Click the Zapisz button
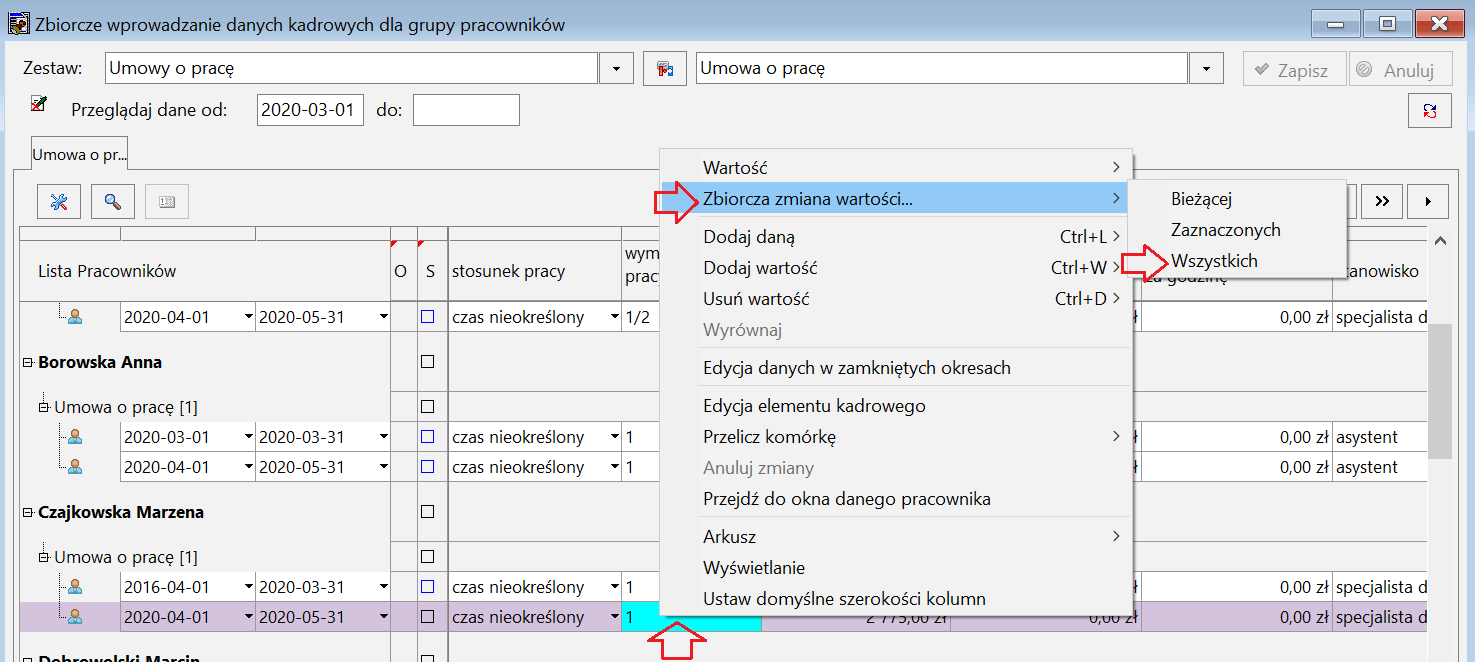1475x662 pixels. pyautogui.click(x=1294, y=70)
